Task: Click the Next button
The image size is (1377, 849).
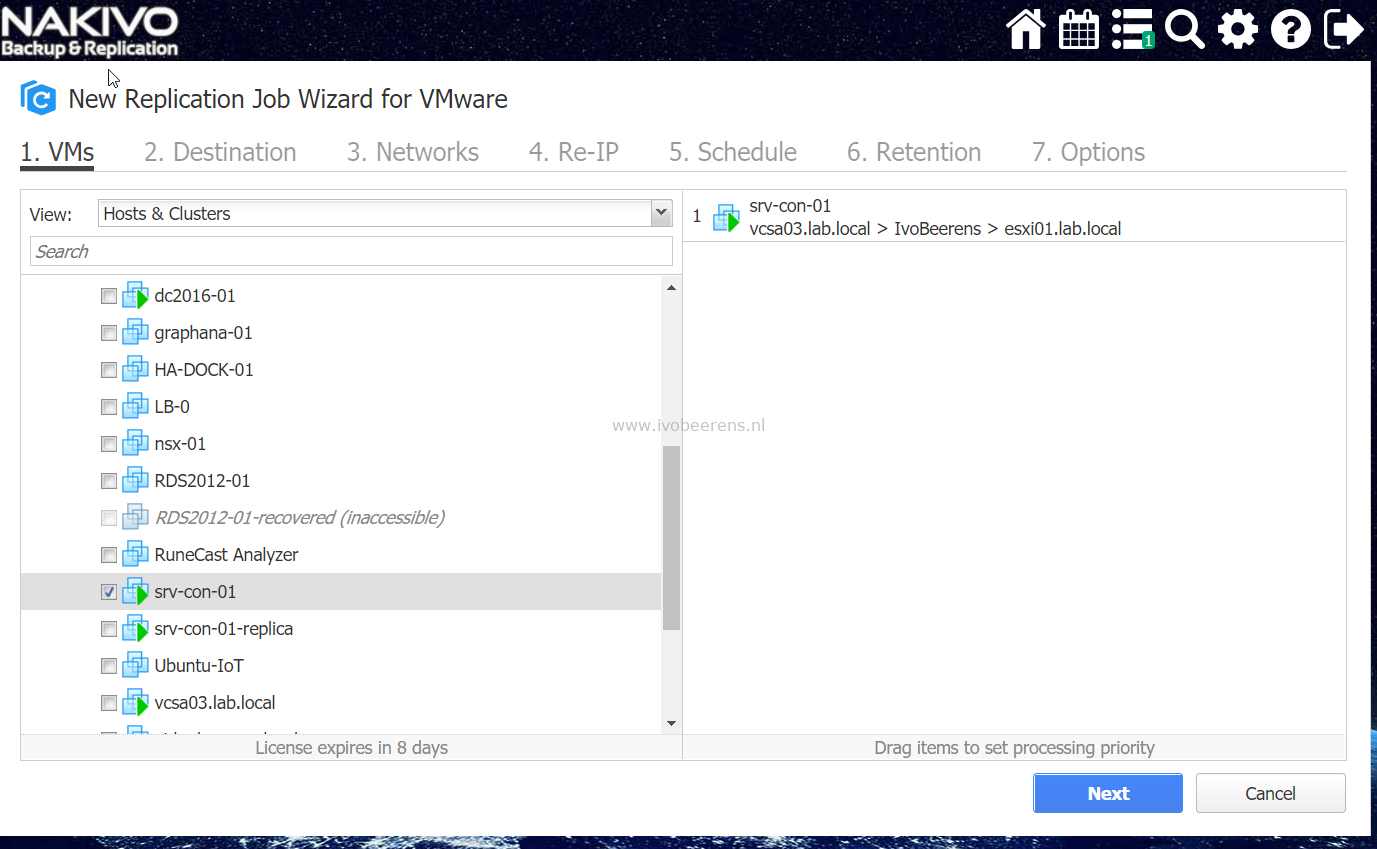Action: pyautogui.click(x=1108, y=793)
